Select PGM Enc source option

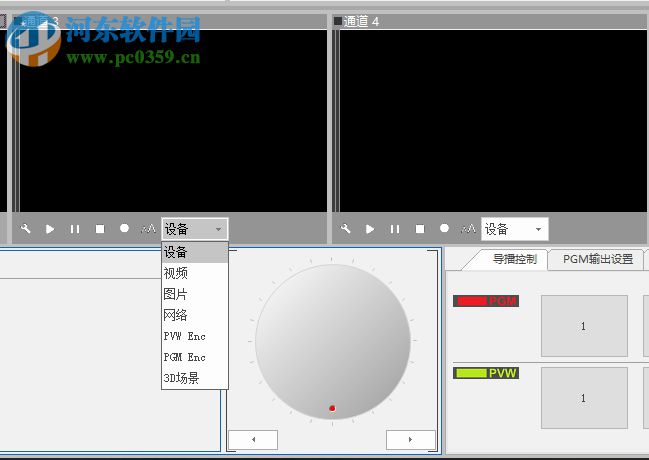(195, 357)
